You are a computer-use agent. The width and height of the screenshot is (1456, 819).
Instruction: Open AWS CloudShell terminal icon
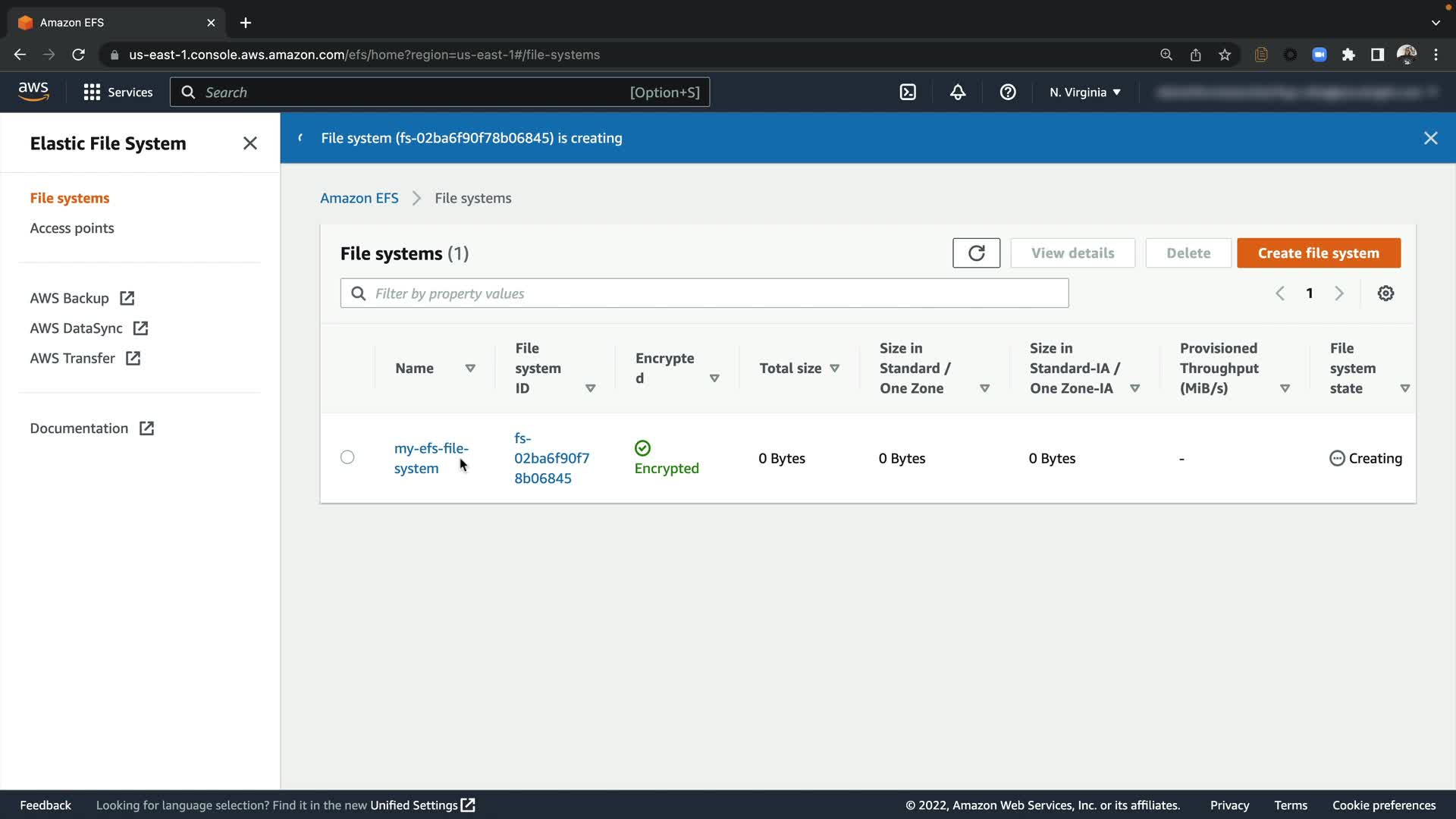click(908, 92)
